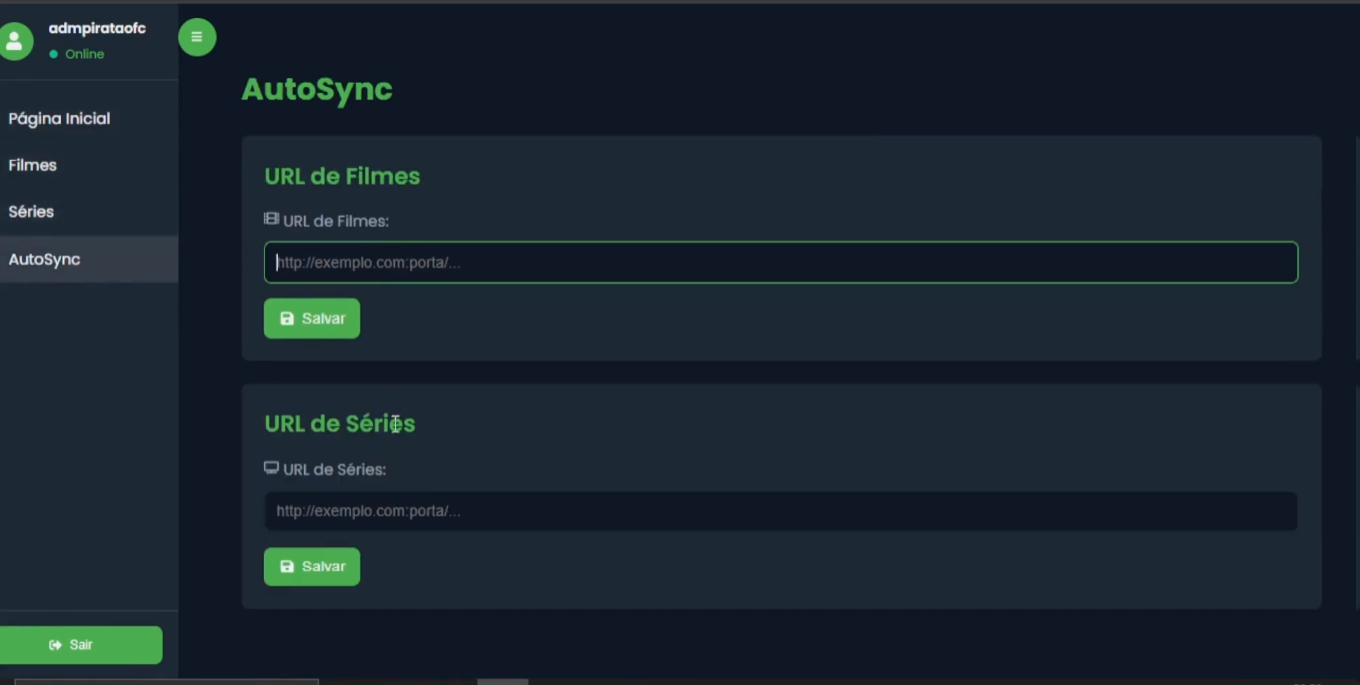Log out with the Sair button
Screen dimensions: 1360x685
point(81,645)
